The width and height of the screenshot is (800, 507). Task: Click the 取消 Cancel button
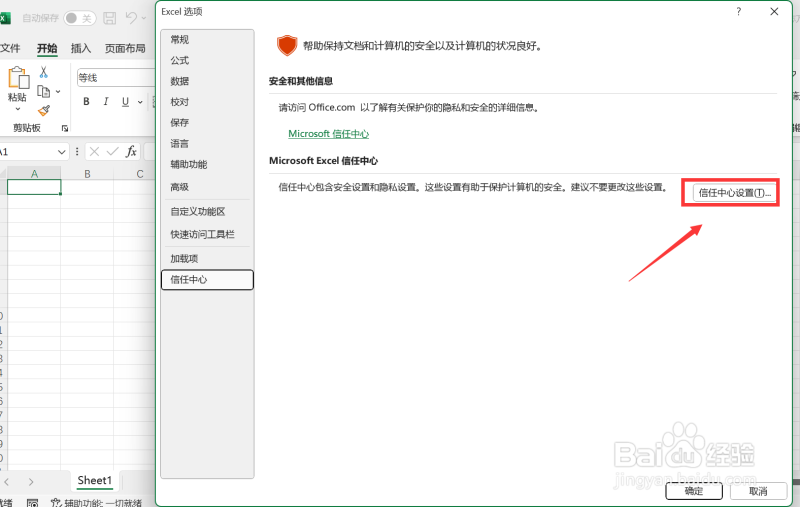tap(758, 491)
